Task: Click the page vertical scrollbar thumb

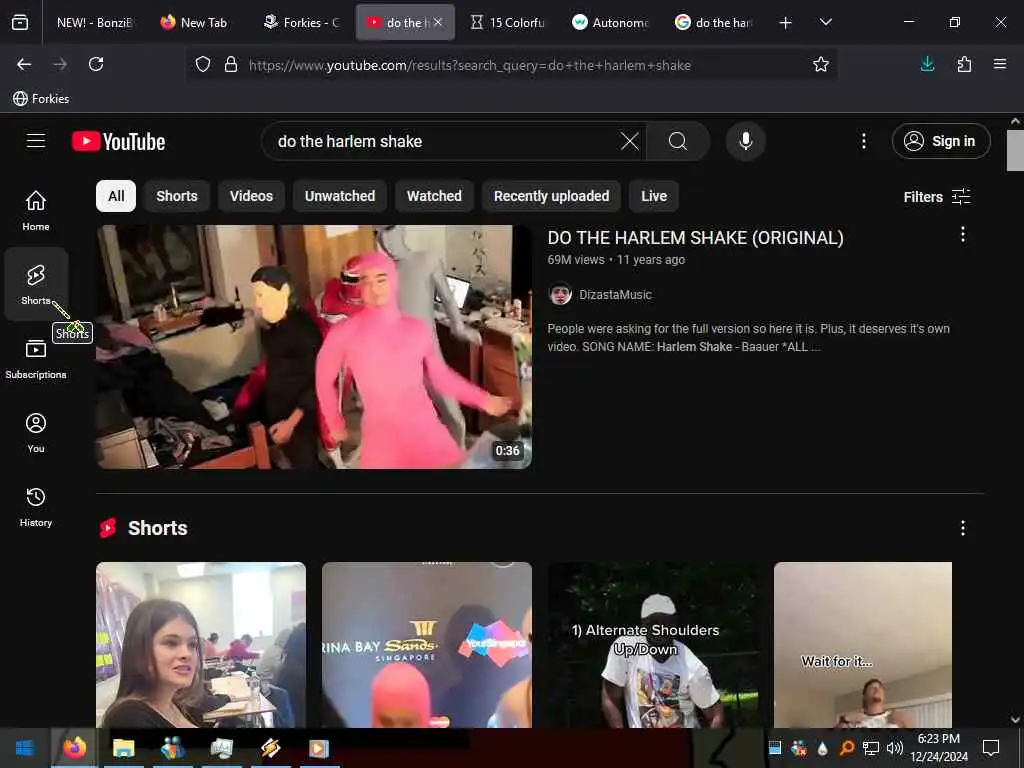Action: pyautogui.click(x=1015, y=150)
